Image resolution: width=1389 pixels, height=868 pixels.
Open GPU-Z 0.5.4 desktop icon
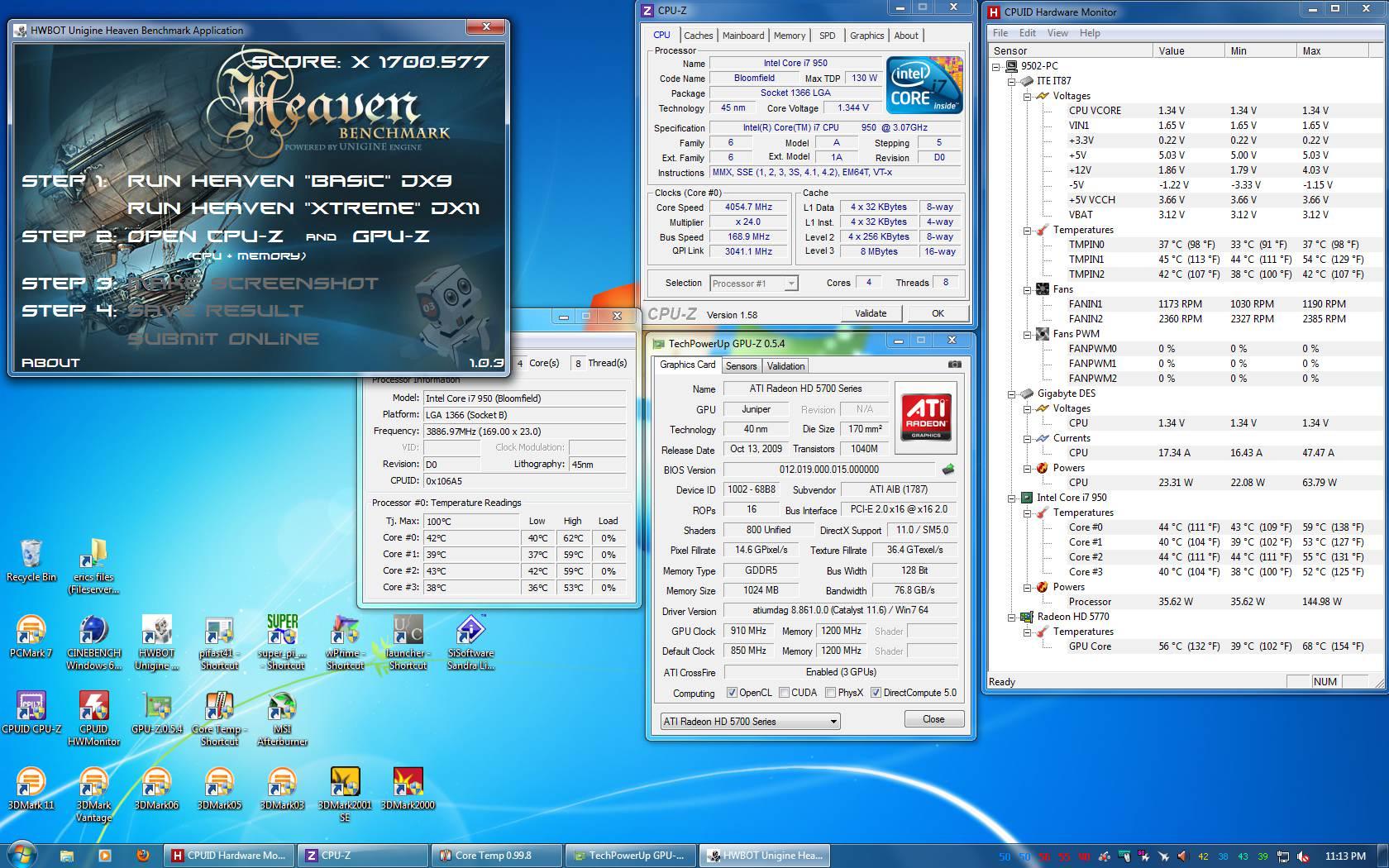[x=156, y=713]
